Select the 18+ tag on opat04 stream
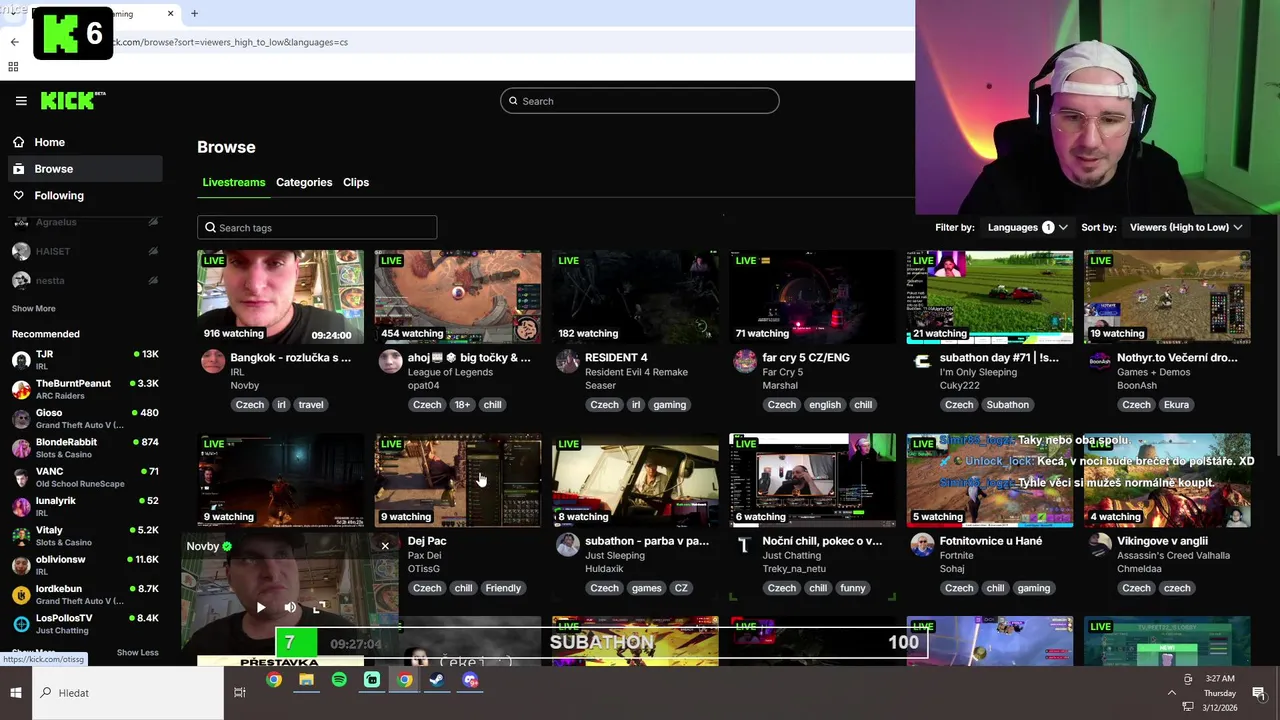Image resolution: width=1280 pixels, height=720 pixels. pyautogui.click(x=462, y=405)
